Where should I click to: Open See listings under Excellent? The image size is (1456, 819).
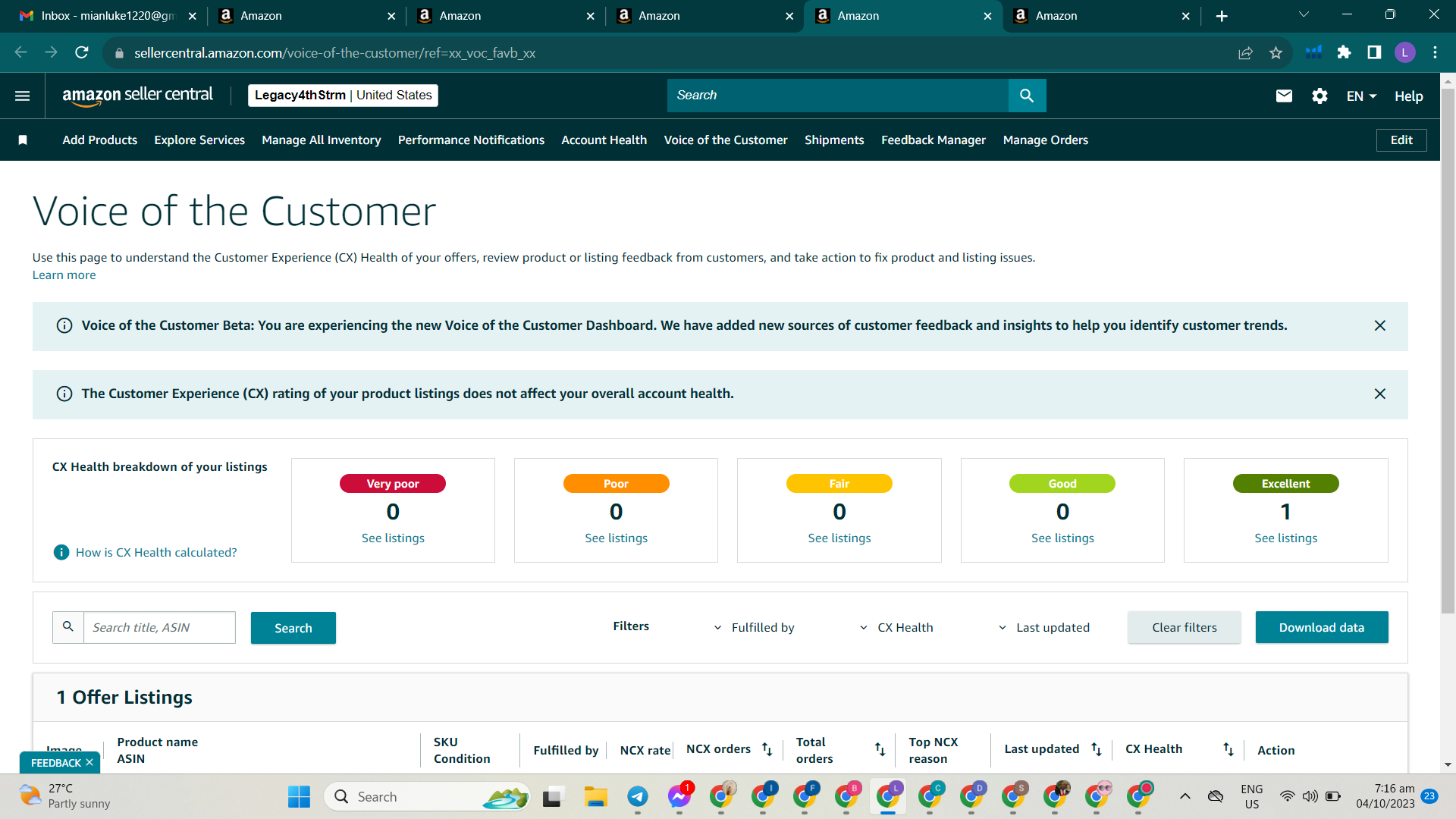tap(1285, 538)
